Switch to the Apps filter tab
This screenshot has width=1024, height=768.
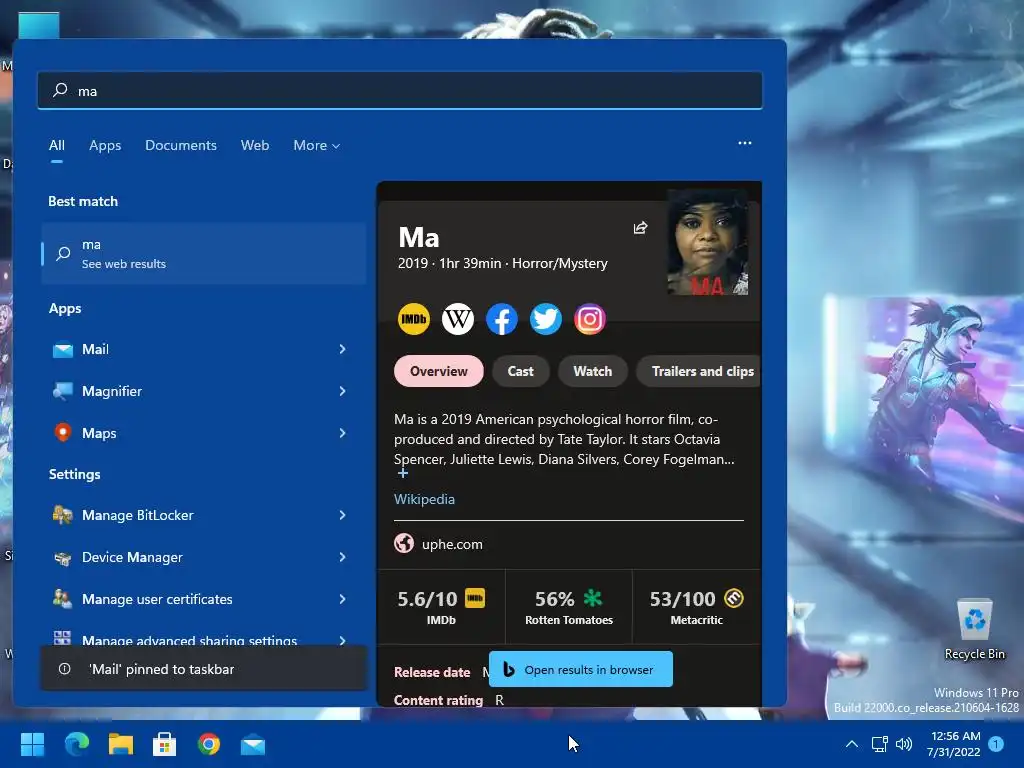click(x=105, y=146)
